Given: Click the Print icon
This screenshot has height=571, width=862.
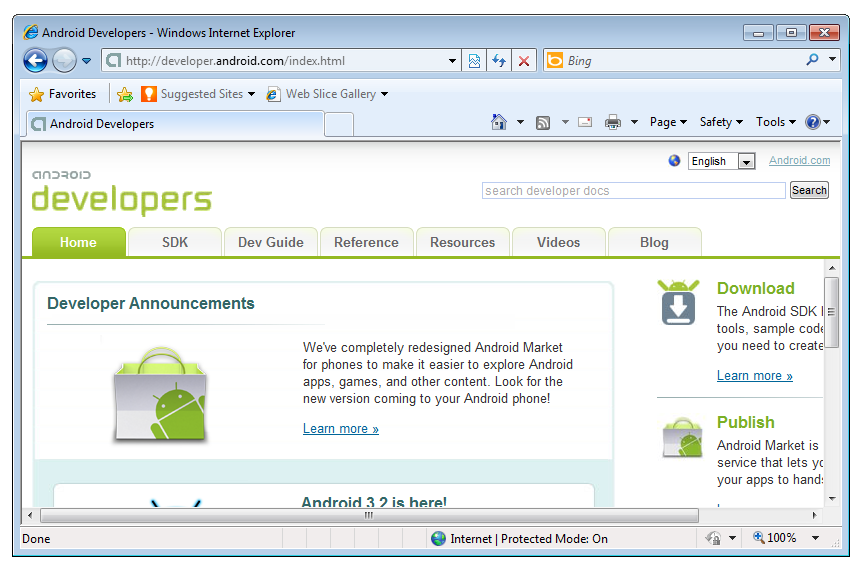Looking at the screenshot, I should click(612, 122).
